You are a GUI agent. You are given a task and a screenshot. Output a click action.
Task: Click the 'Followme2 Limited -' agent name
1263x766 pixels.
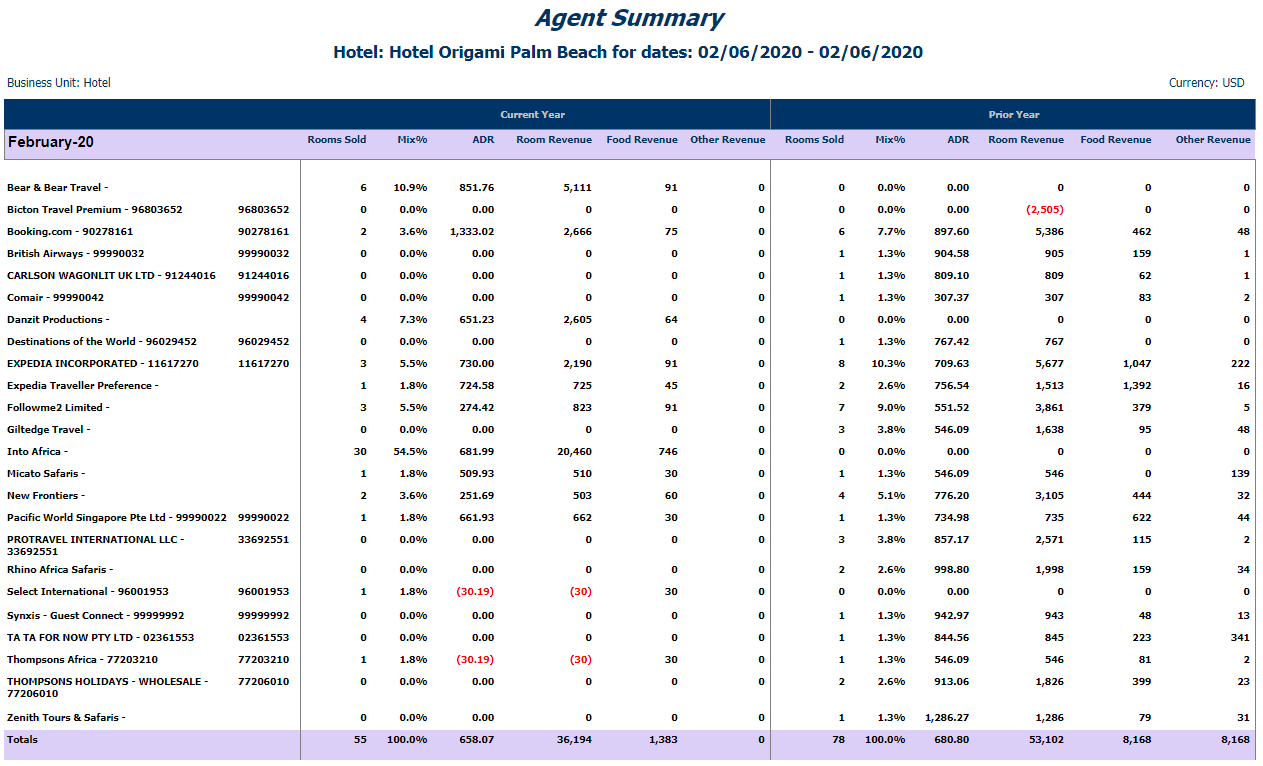coord(58,408)
